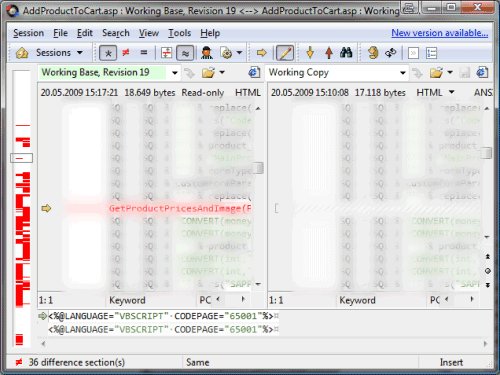
Task: Open the Tools menu
Action: [179, 33]
